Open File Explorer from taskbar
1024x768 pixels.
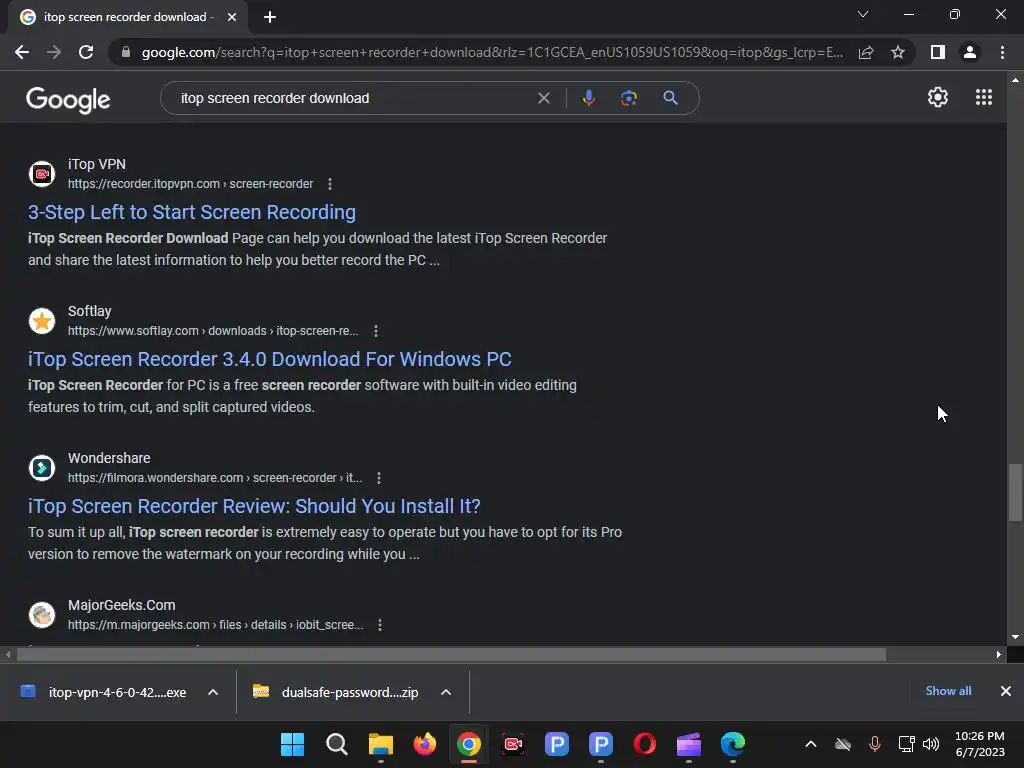[381, 744]
